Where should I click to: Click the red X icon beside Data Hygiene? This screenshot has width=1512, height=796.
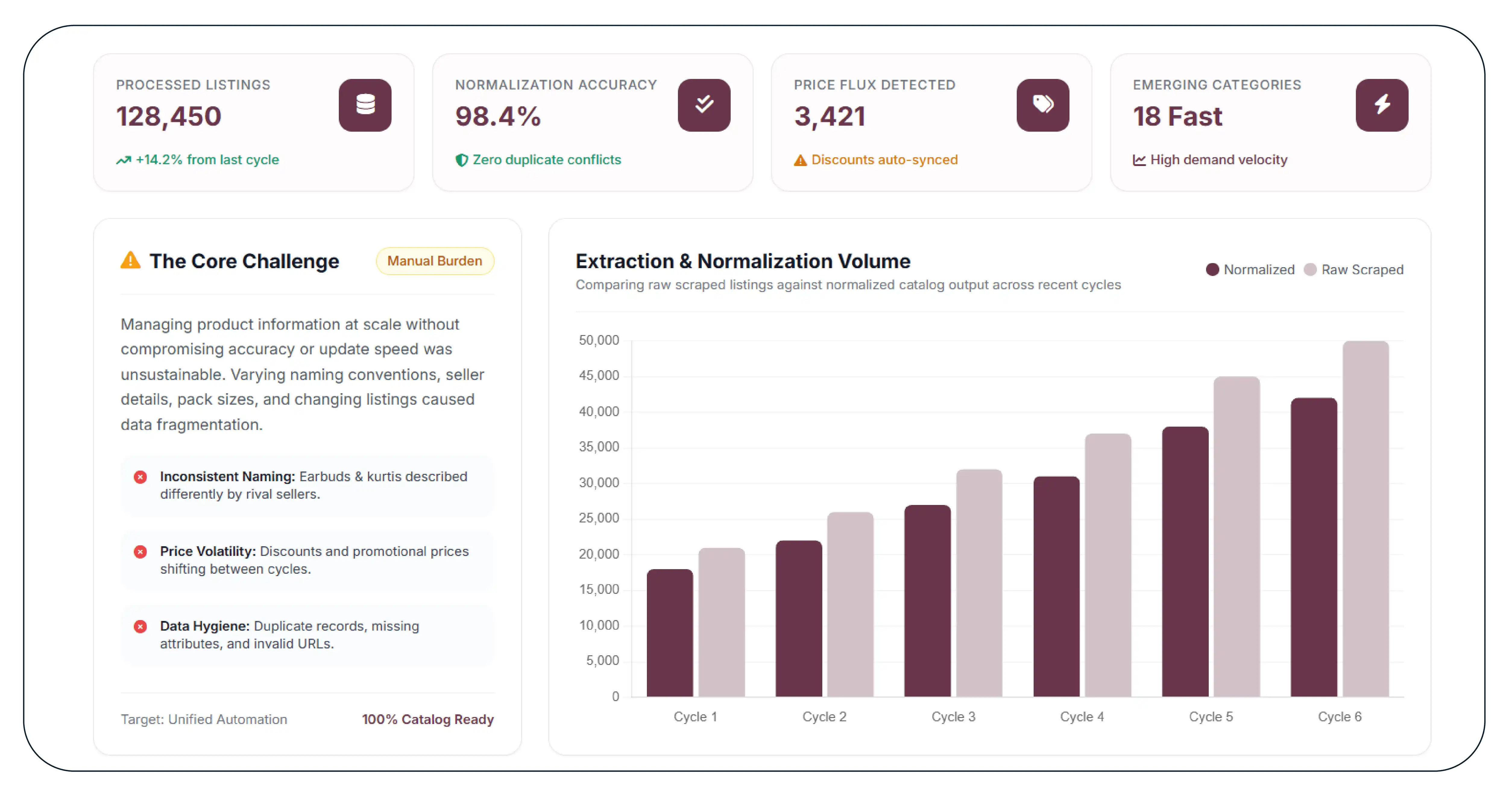pyautogui.click(x=140, y=626)
